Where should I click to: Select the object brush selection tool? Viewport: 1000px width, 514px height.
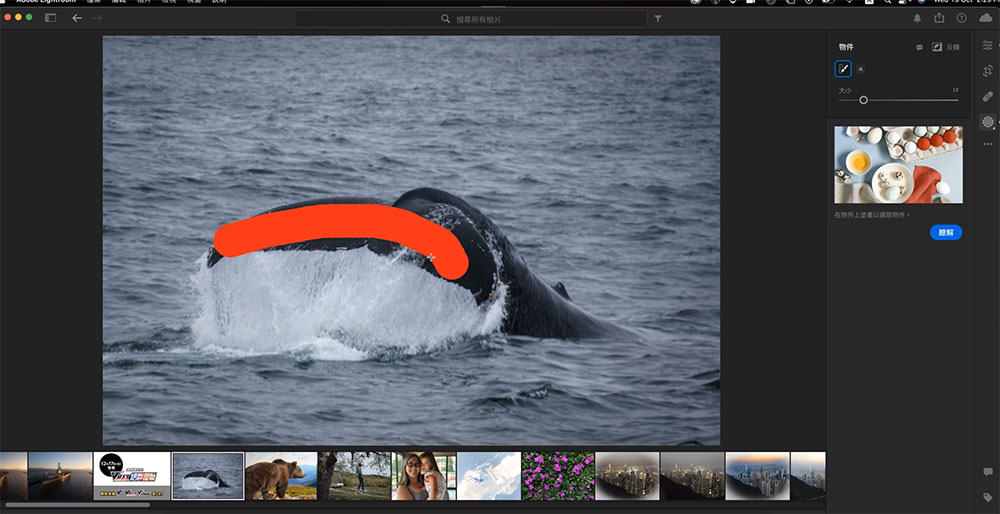[844, 69]
